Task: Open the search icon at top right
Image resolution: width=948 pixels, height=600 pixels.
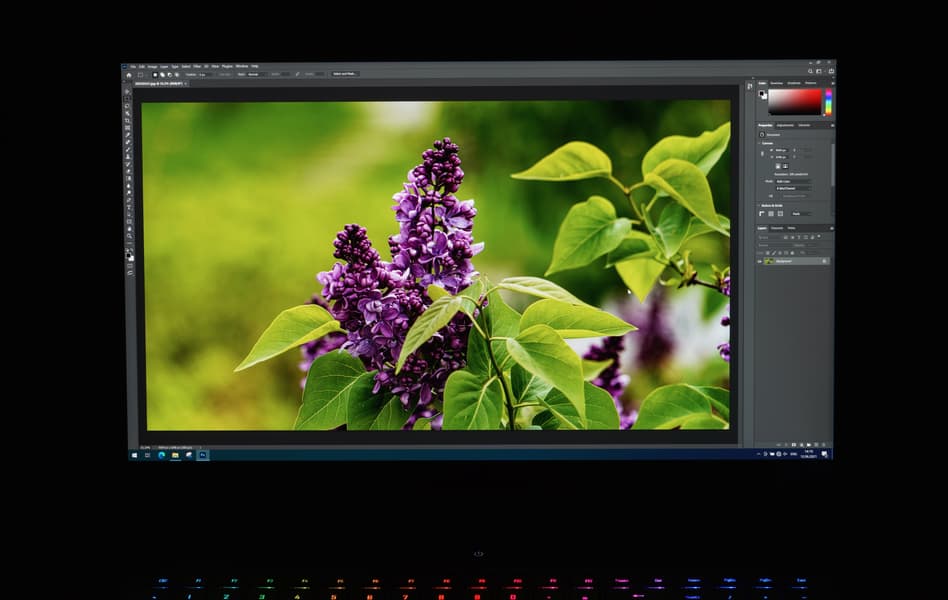Action: point(810,71)
